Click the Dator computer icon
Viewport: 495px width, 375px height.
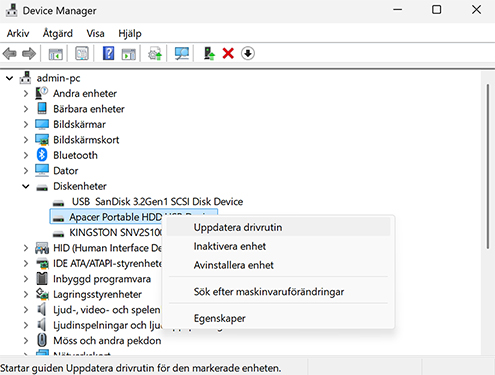[42, 170]
